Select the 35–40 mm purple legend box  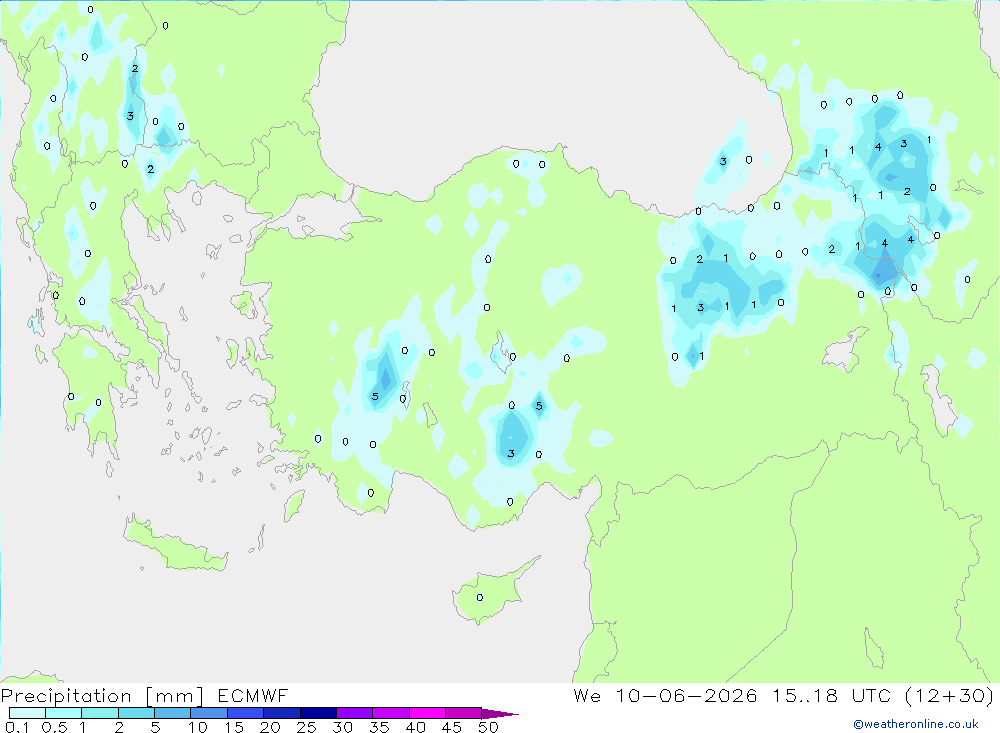click(x=391, y=713)
